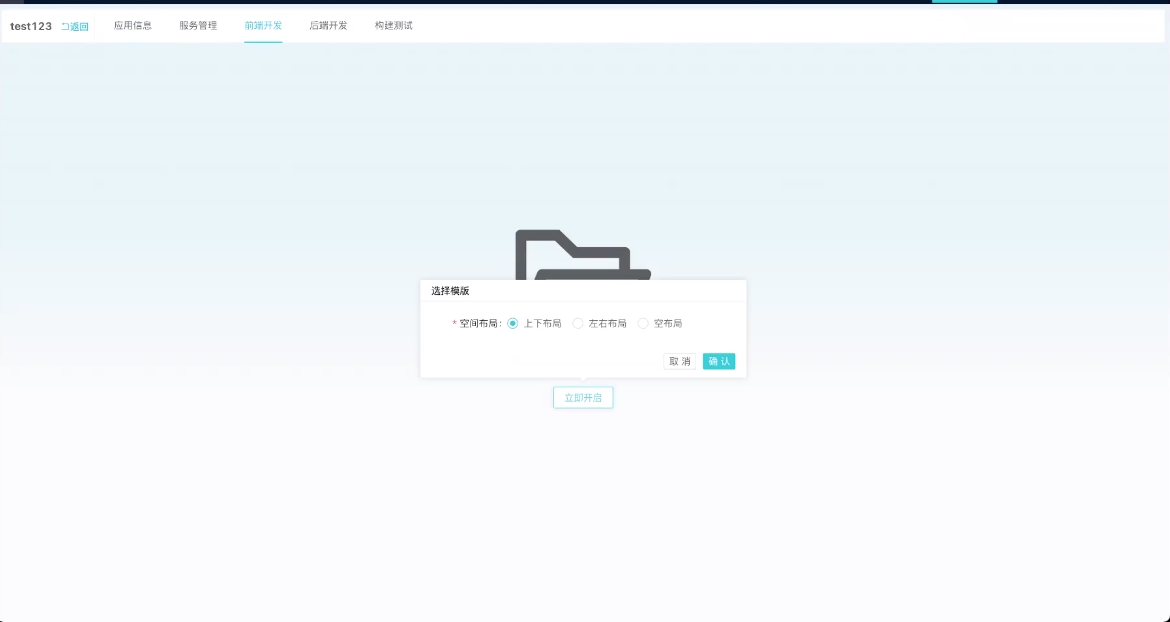Viewport: 1170px width, 622px height.
Task: Click the teal segment in the top bar
Action: [x=964, y=2]
